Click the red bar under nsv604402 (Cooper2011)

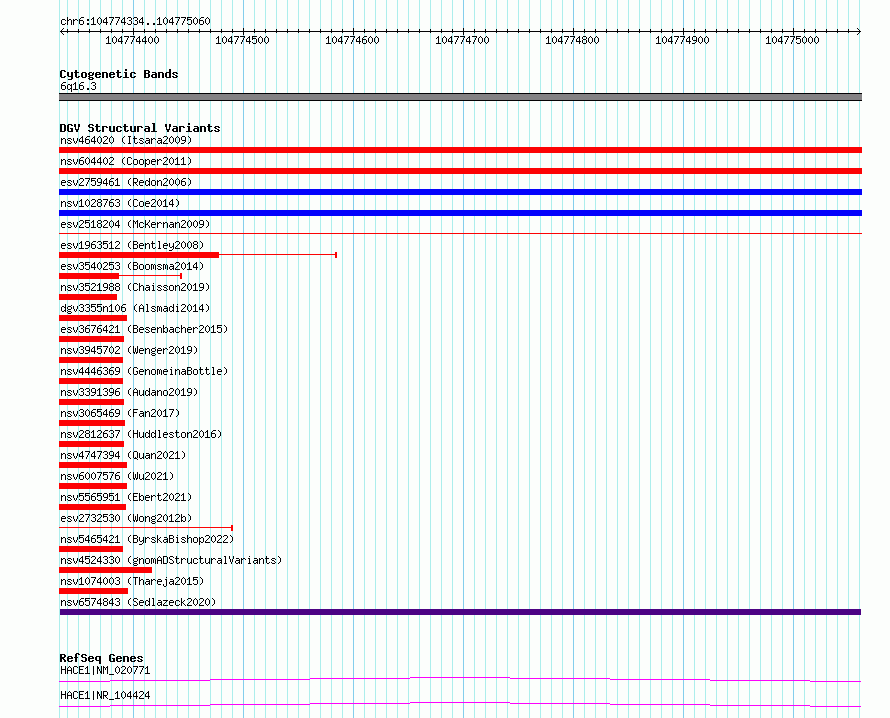coord(460,171)
